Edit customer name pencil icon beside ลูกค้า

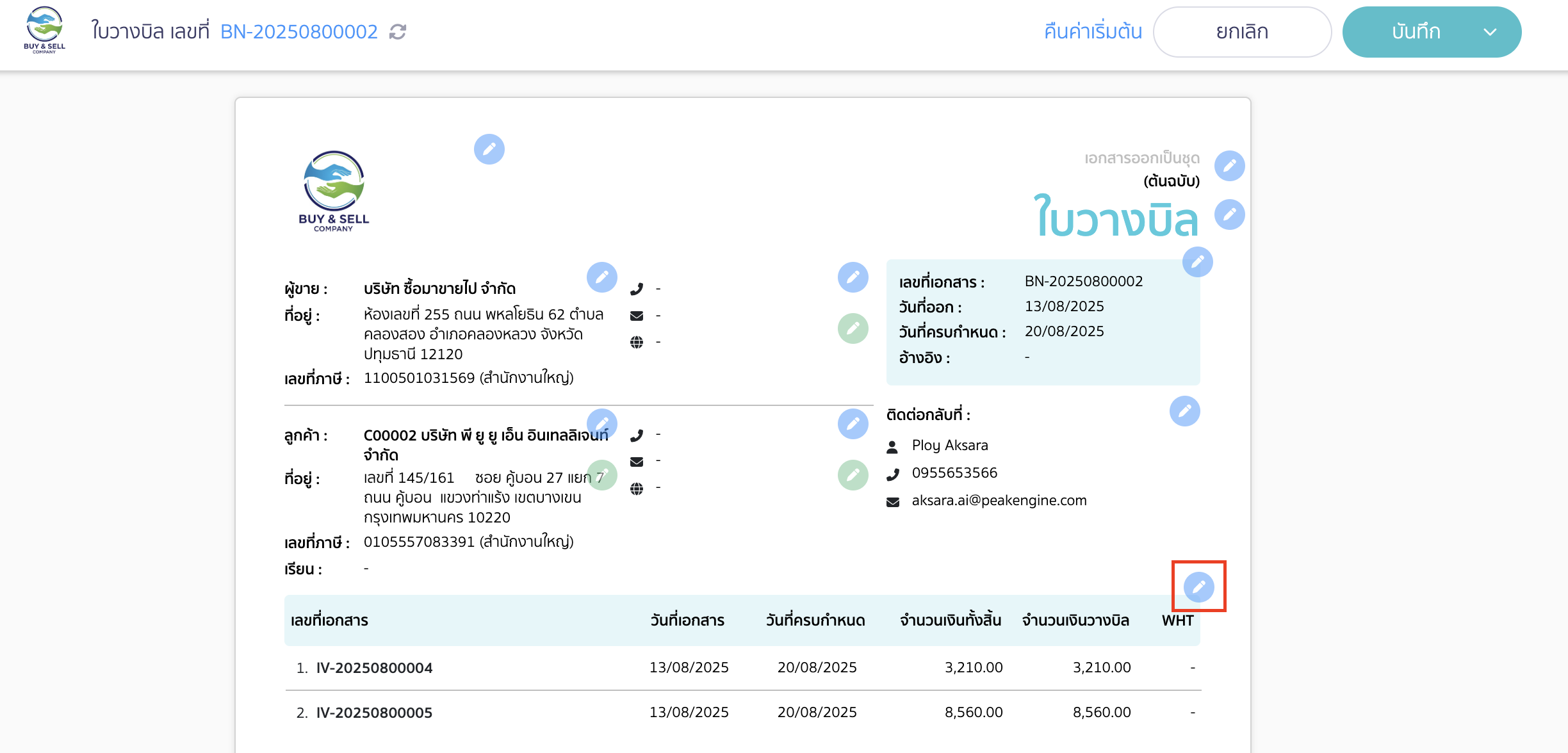pos(602,424)
